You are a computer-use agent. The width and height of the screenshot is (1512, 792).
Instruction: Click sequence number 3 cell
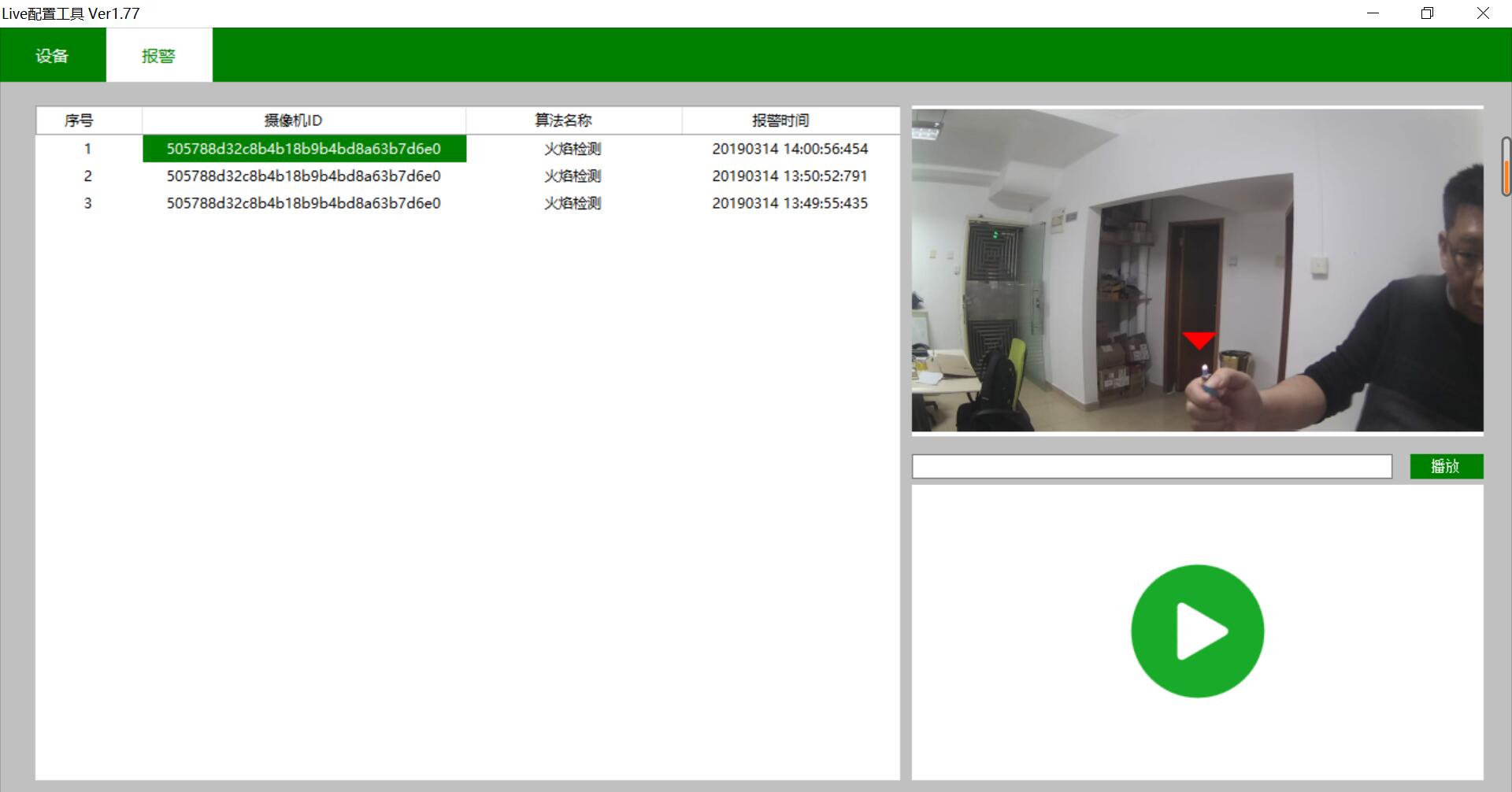click(x=88, y=203)
